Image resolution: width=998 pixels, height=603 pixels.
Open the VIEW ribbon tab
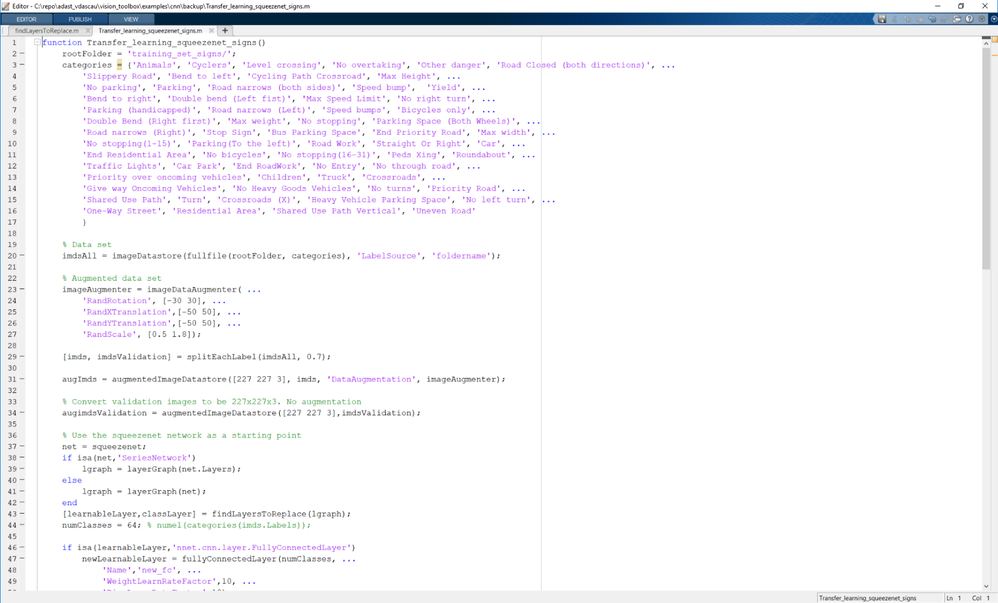[131, 19]
